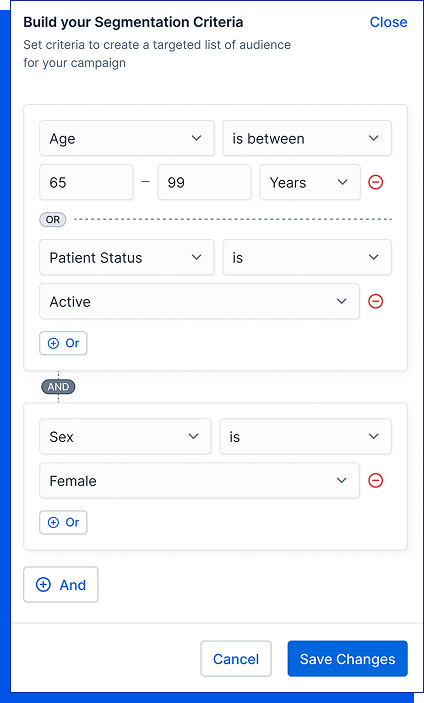Open operator dropdown next to Sex
Viewport: 424px width, 703px height.
tap(305, 436)
